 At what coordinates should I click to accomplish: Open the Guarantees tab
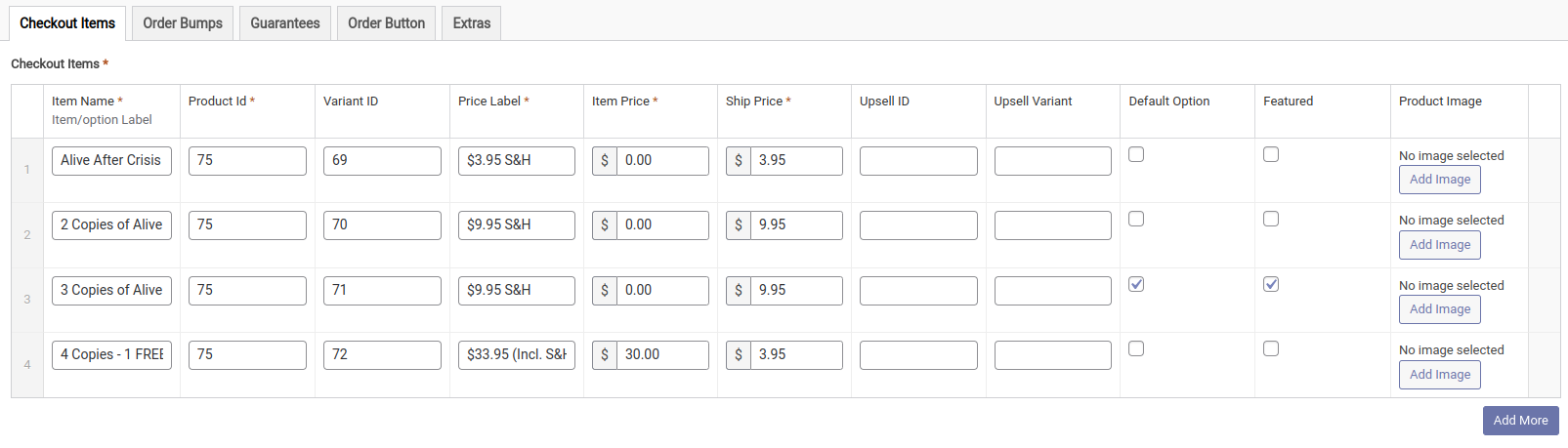point(285,23)
